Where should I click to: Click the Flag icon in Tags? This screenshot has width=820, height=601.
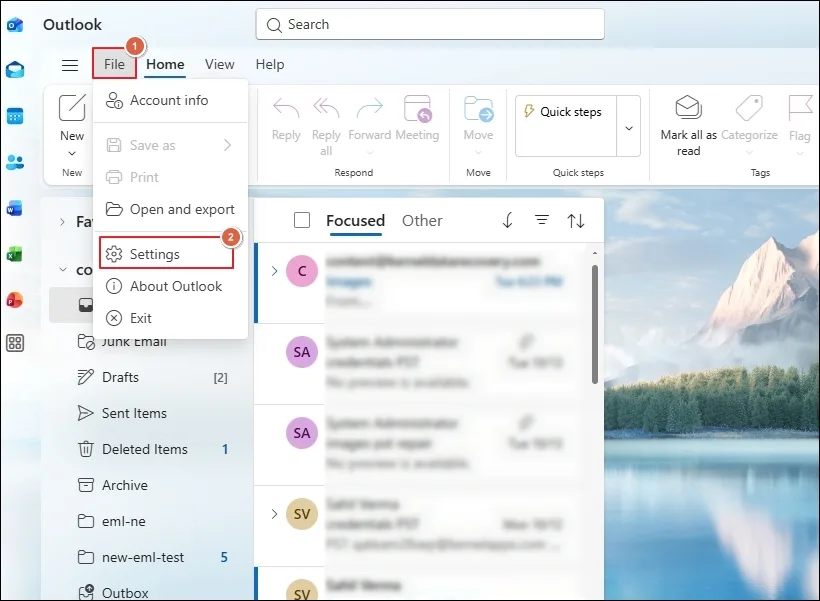[x=800, y=108]
